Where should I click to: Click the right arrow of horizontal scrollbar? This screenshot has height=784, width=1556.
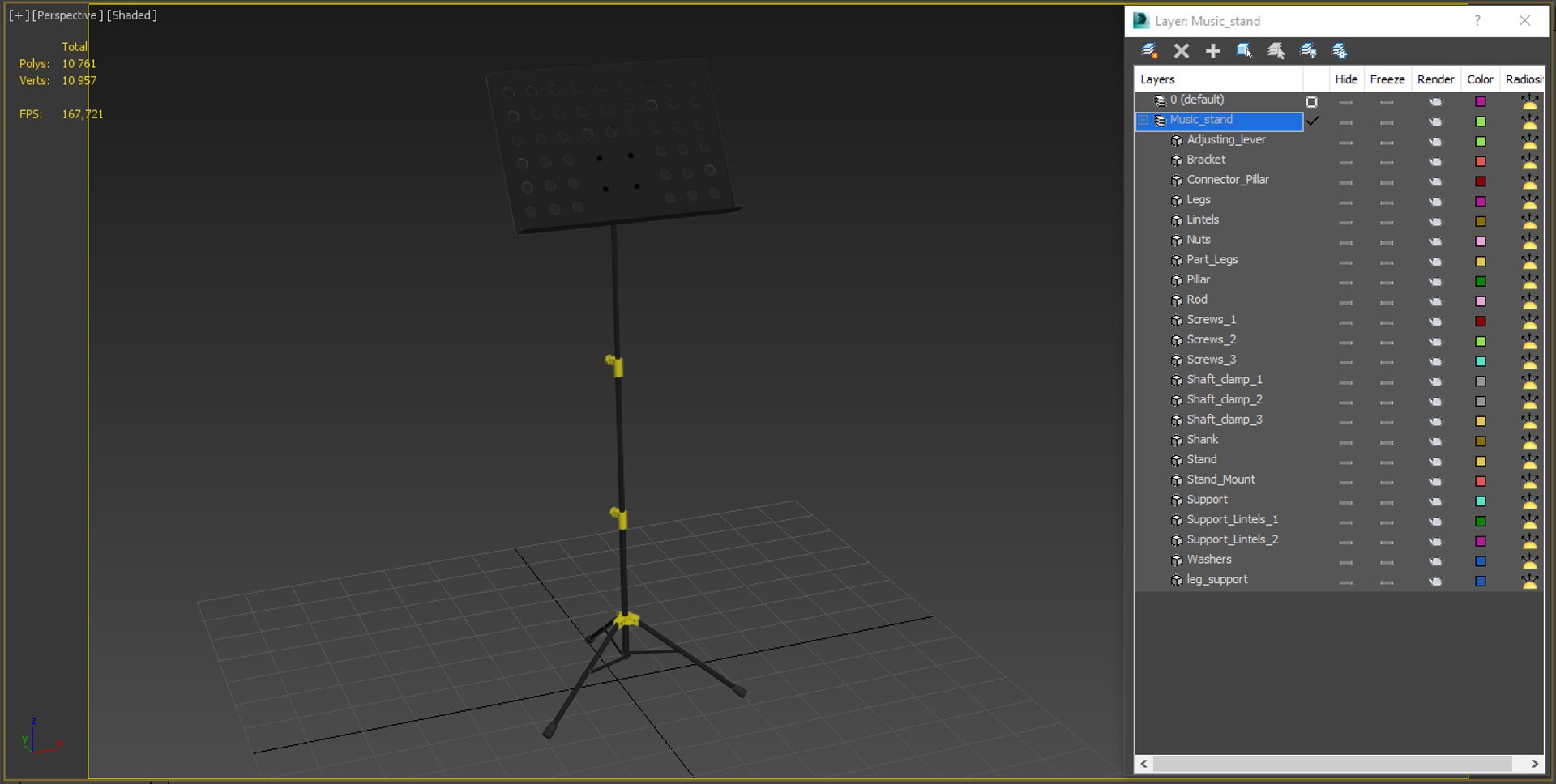pos(1534,764)
